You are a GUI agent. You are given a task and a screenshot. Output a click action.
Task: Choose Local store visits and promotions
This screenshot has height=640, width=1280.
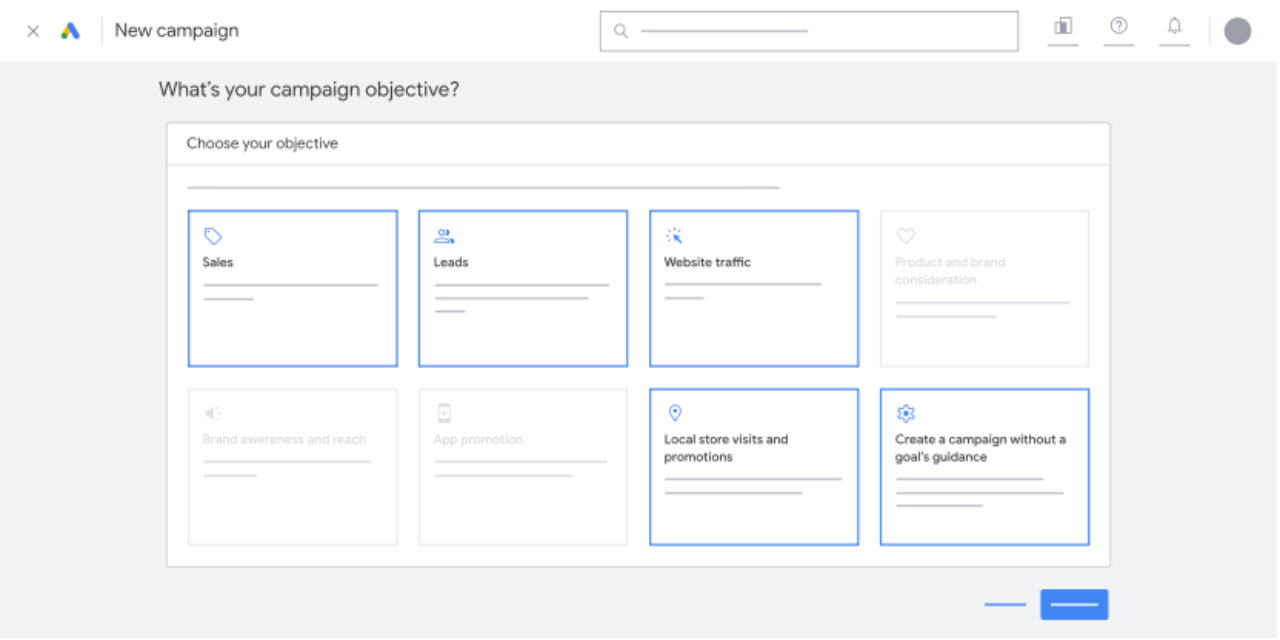(x=753, y=465)
